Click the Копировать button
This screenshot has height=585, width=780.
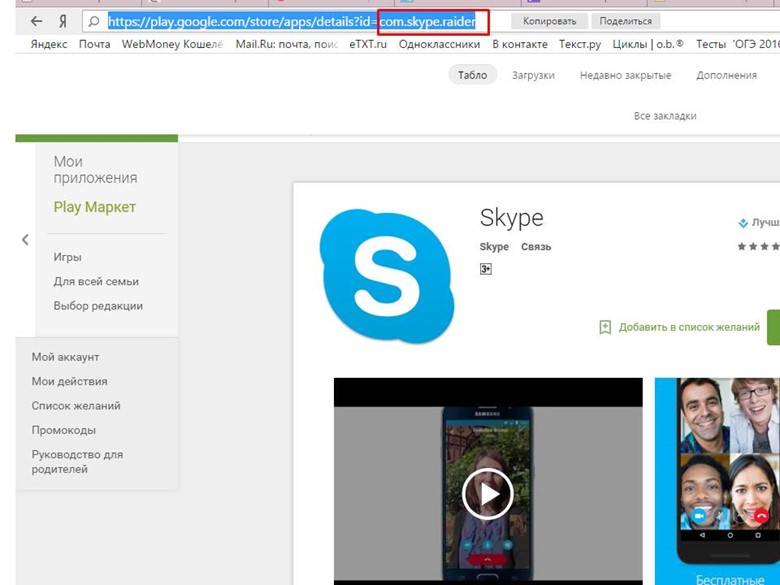pyautogui.click(x=549, y=21)
